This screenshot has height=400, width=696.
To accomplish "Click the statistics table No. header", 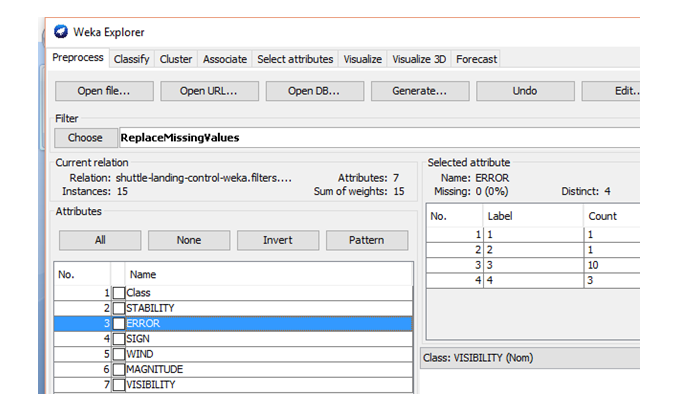I will coord(455,216).
